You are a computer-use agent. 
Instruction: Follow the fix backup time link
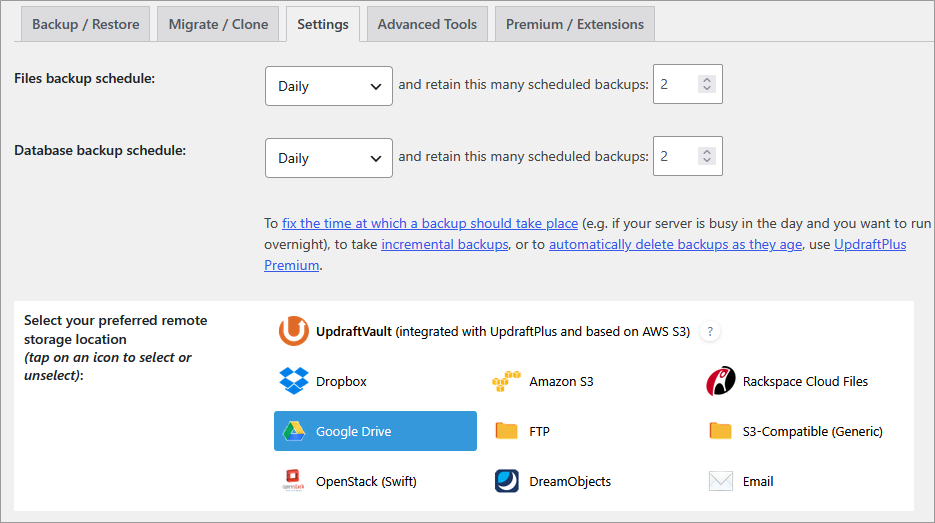[x=430, y=223]
